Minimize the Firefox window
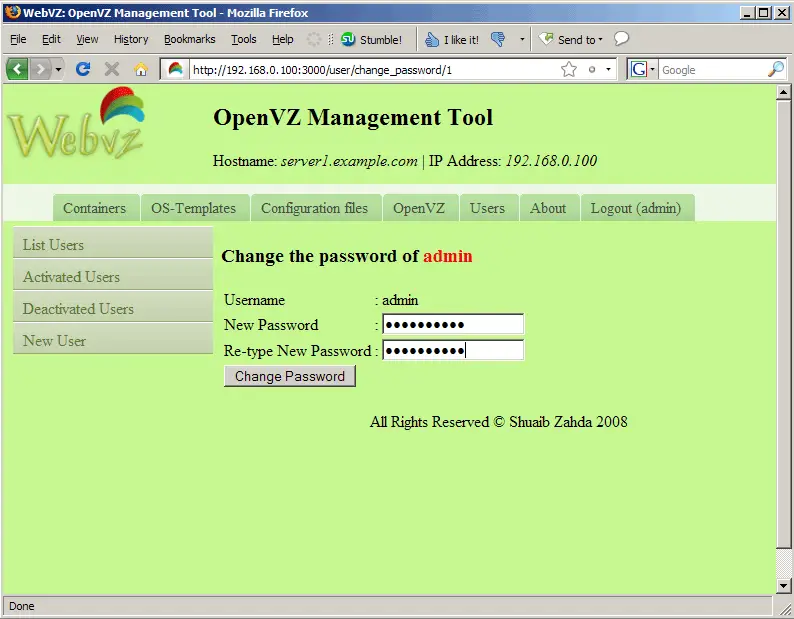 pos(747,12)
